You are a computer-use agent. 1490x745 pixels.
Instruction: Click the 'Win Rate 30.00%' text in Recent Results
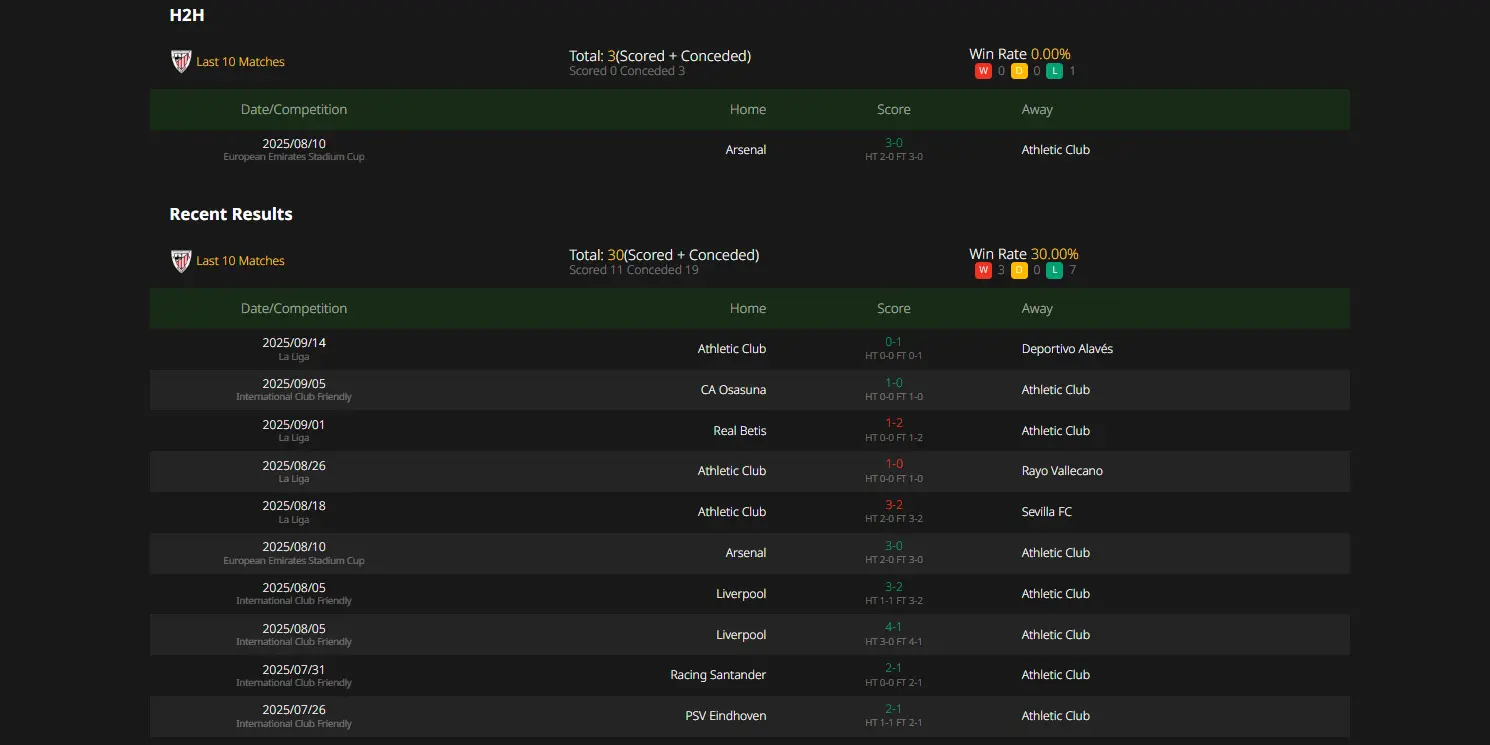click(x=1024, y=254)
